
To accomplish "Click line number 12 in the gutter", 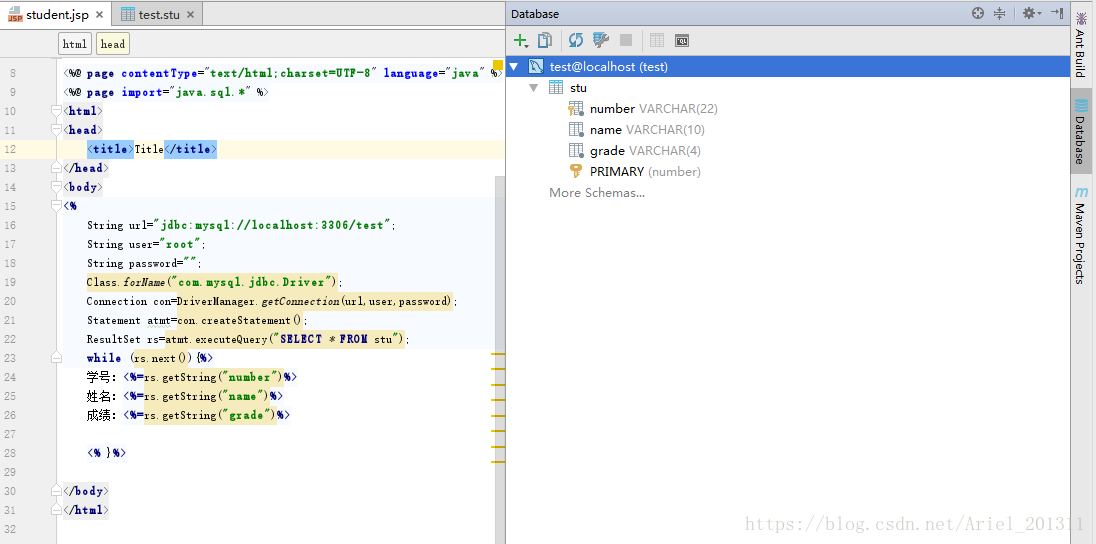I will [x=10, y=149].
